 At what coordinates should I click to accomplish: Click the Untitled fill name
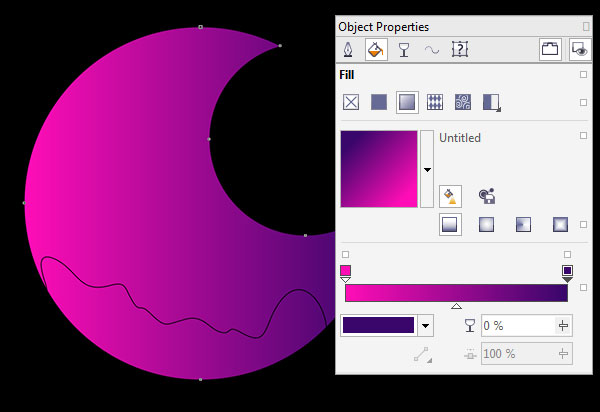pos(460,138)
